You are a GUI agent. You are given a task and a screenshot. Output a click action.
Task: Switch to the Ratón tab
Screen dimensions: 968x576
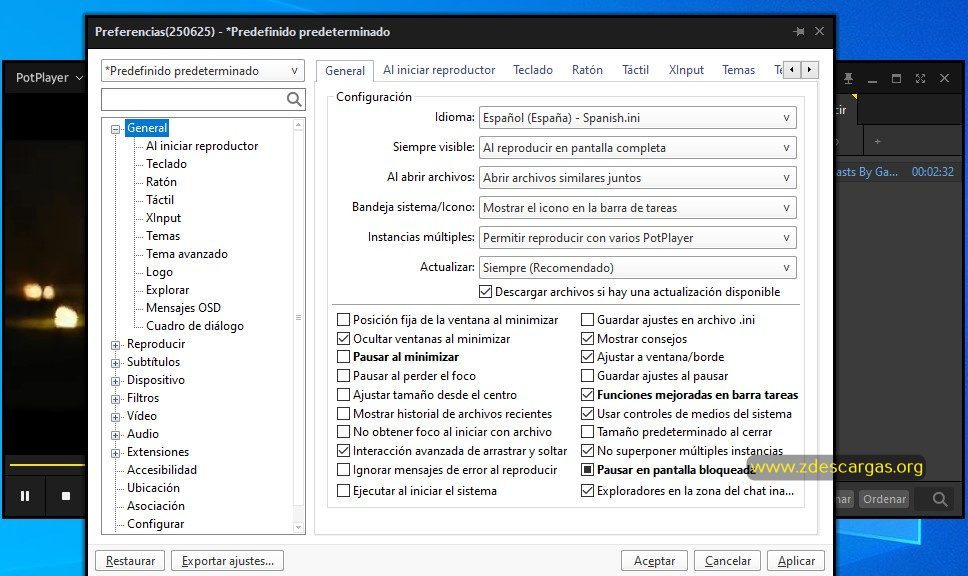pos(587,70)
